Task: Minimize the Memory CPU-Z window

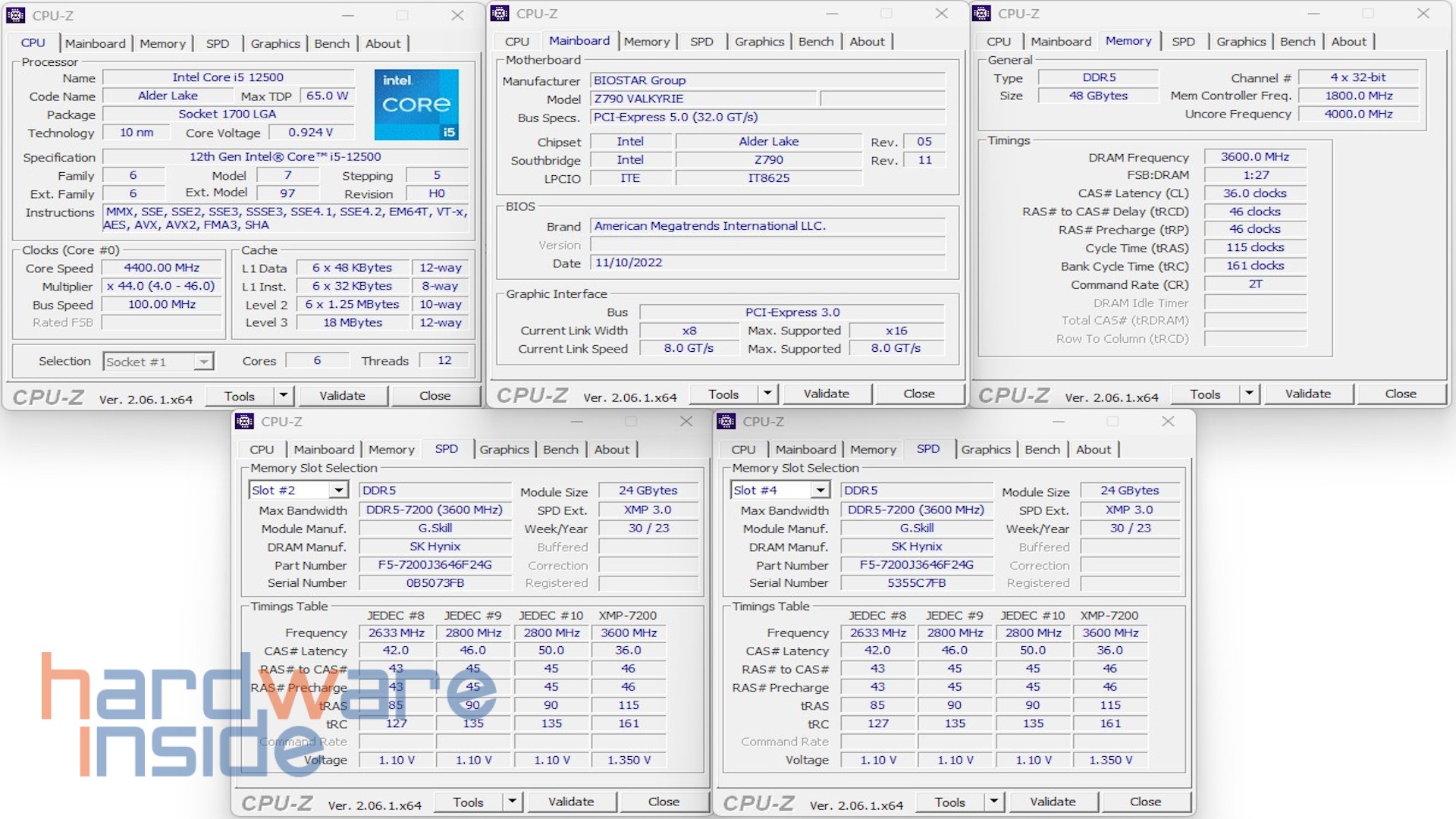Action: tap(1313, 14)
